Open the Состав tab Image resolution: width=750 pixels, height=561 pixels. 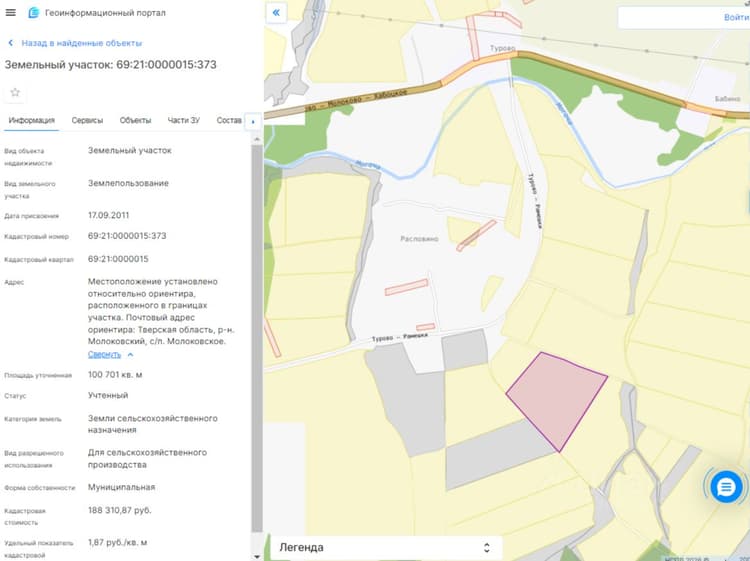pyautogui.click(x=229, y=120)
